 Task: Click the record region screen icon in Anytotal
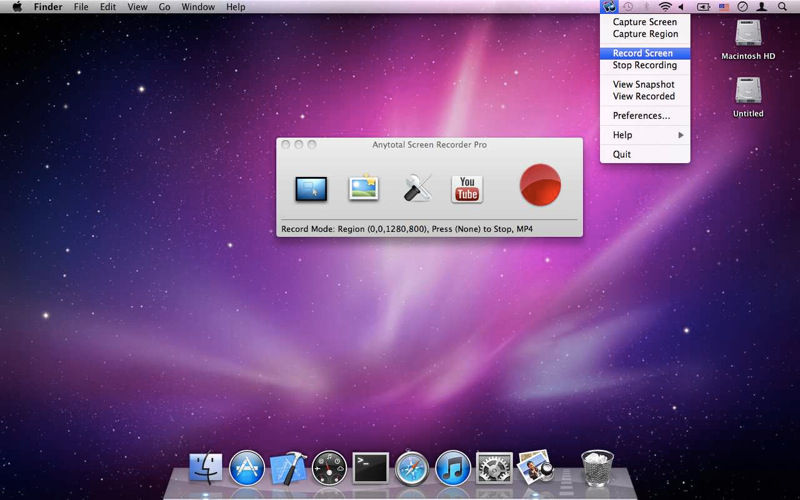click(x=311, y=189)
